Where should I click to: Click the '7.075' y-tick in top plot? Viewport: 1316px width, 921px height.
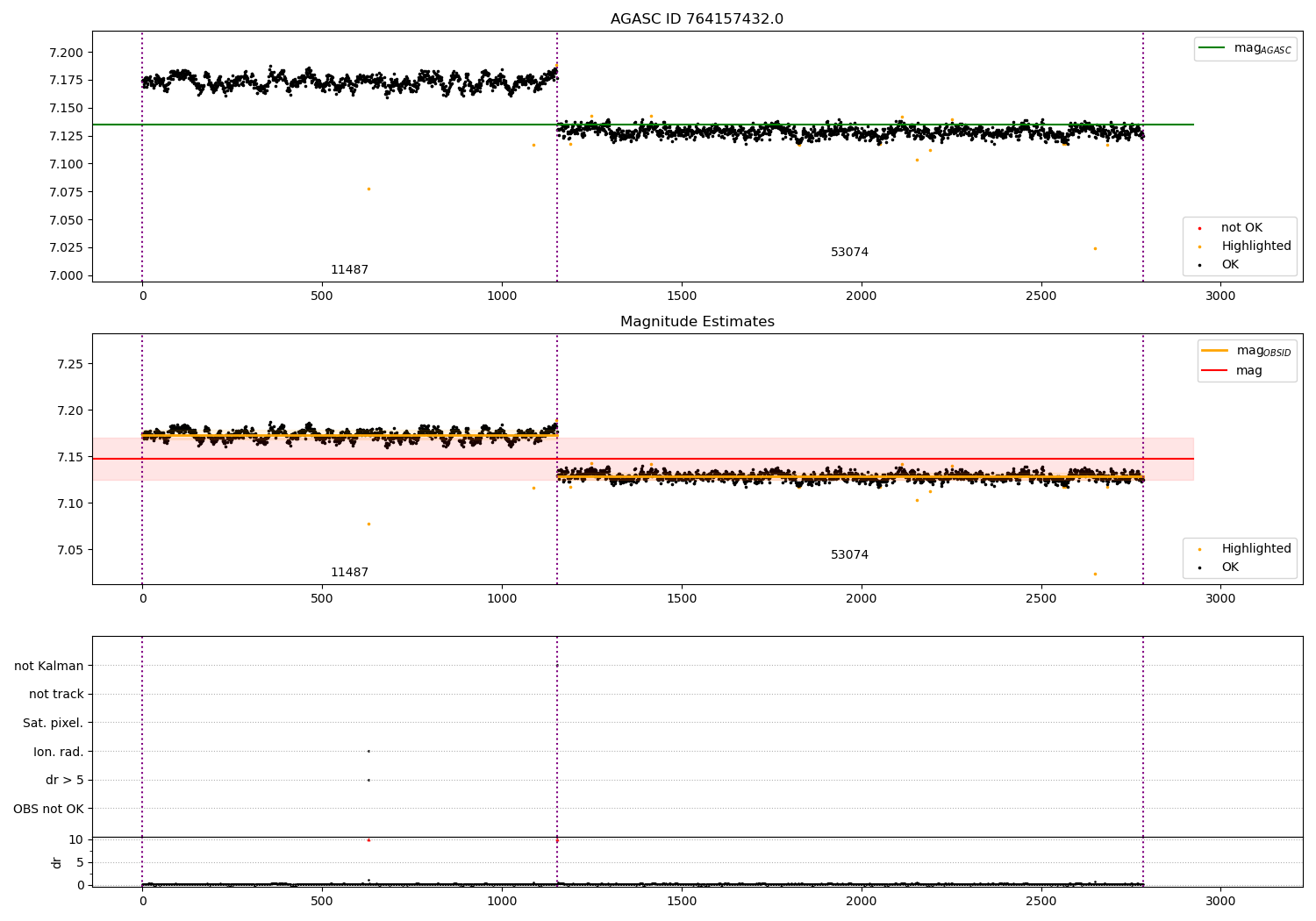pos(66,192)
